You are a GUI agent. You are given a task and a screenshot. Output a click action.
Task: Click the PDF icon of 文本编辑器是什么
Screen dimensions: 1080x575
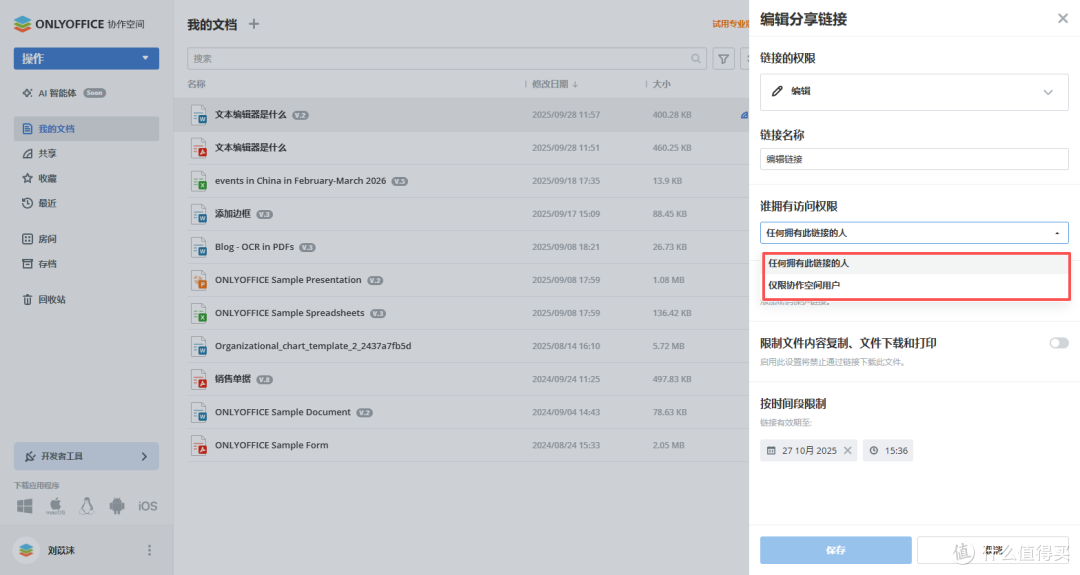[x=199, y=148]
